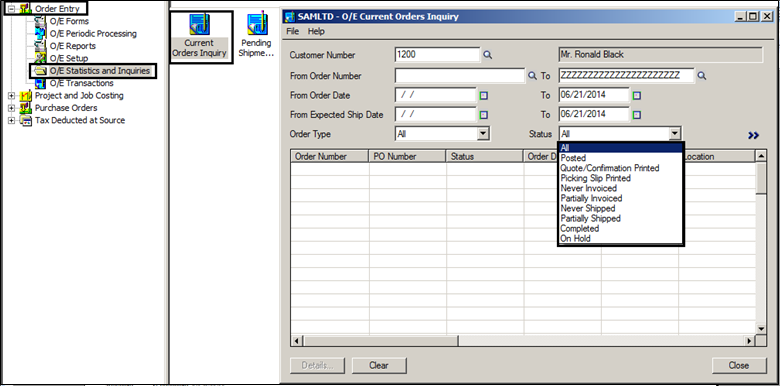Click the Status column header

click(485, 156)
